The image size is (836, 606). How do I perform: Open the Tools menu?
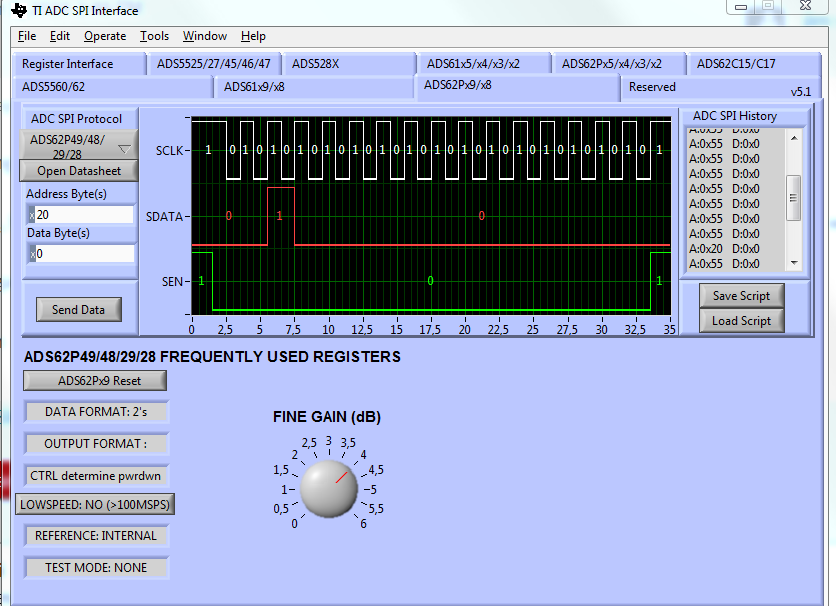click(154, 36)
